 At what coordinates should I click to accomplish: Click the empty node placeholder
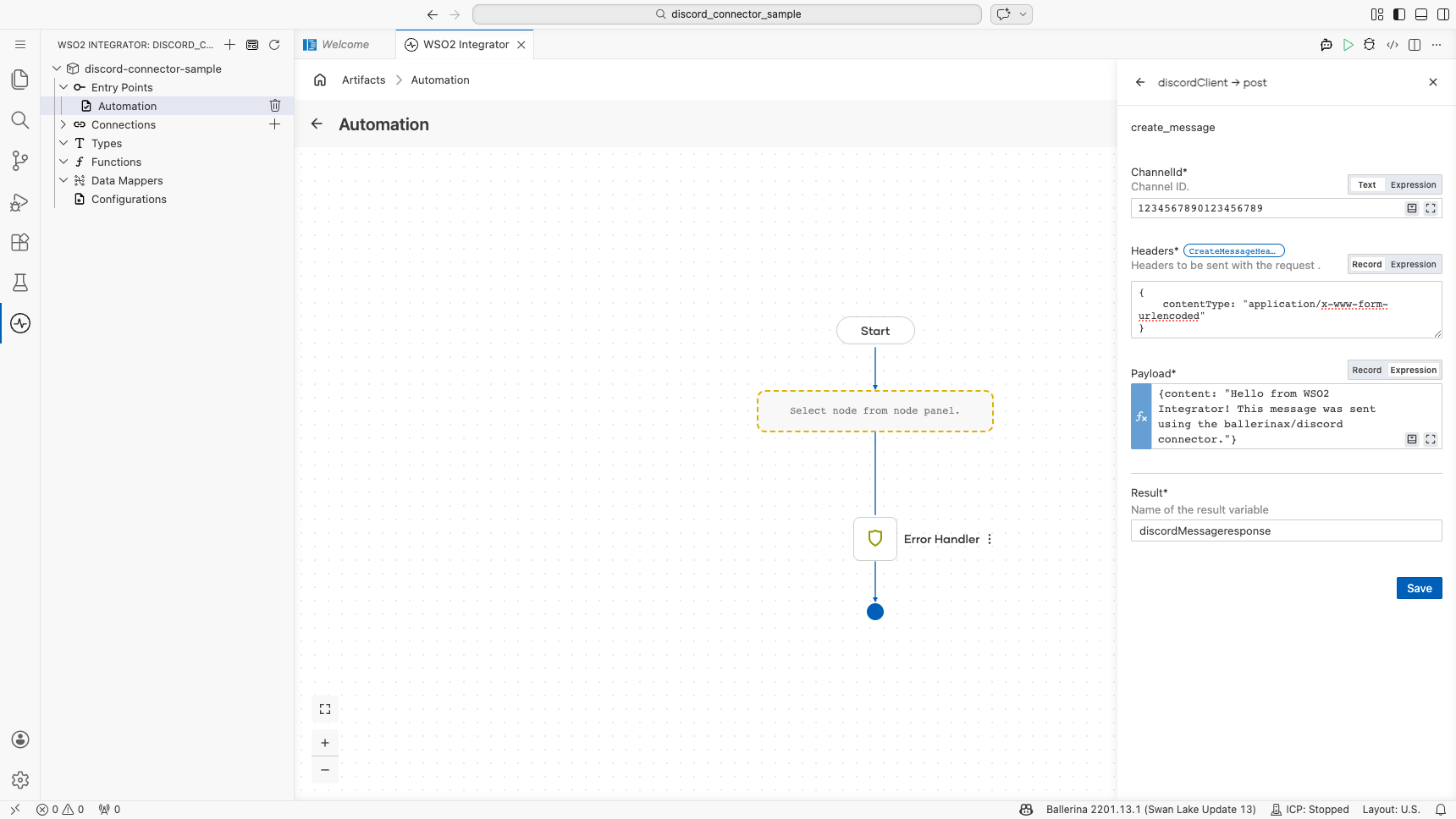[x=875, y=411]
